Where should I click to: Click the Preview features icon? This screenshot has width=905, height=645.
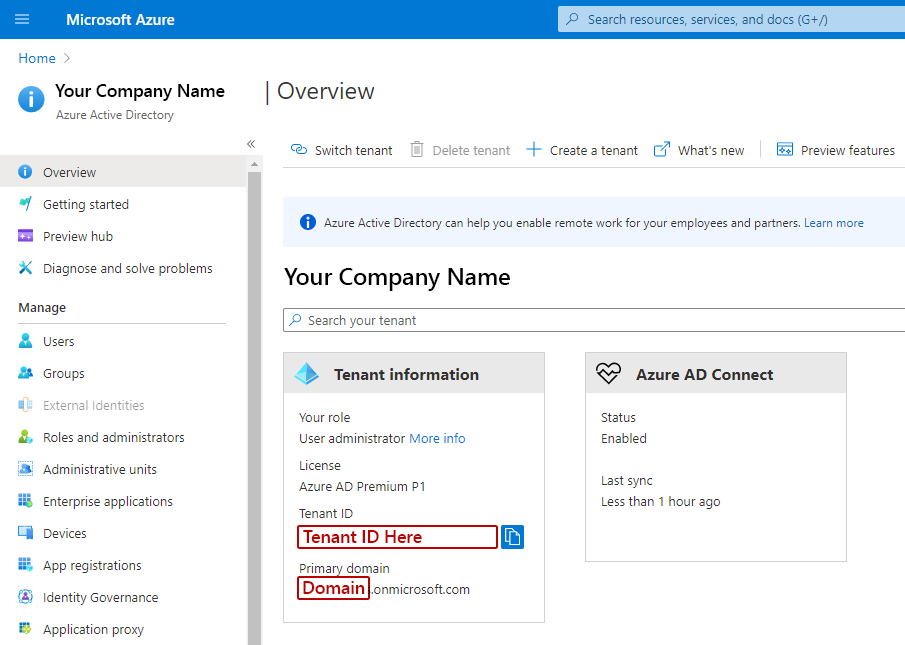click(x=785, y=150)
